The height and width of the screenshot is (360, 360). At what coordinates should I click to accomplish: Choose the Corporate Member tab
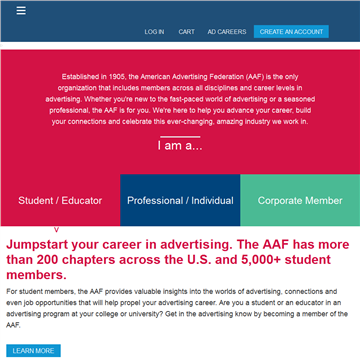pyautogui.click(x=300, y=200)
